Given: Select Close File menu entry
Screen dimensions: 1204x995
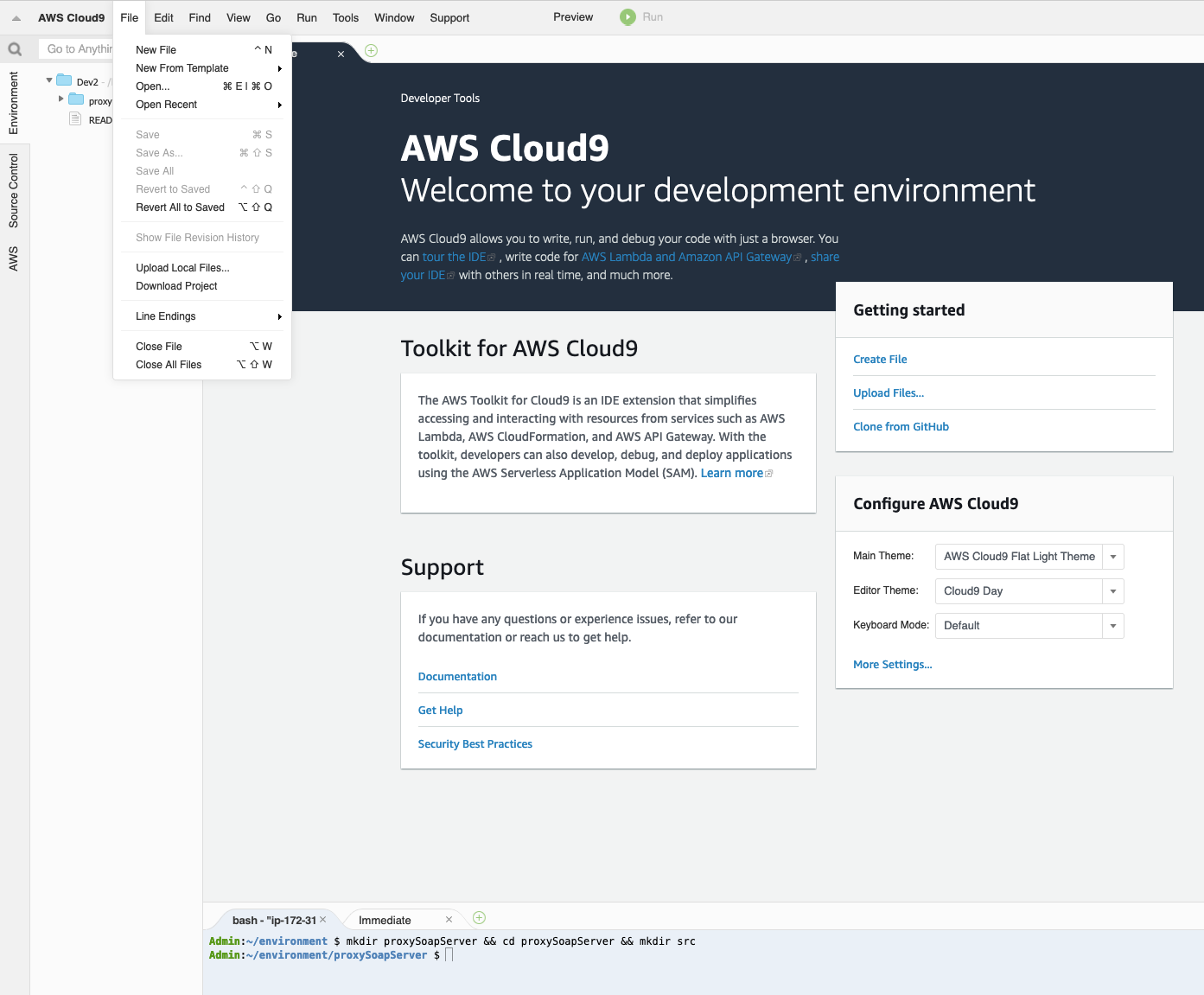Looking at the screenshot, I should click(202, 347).
